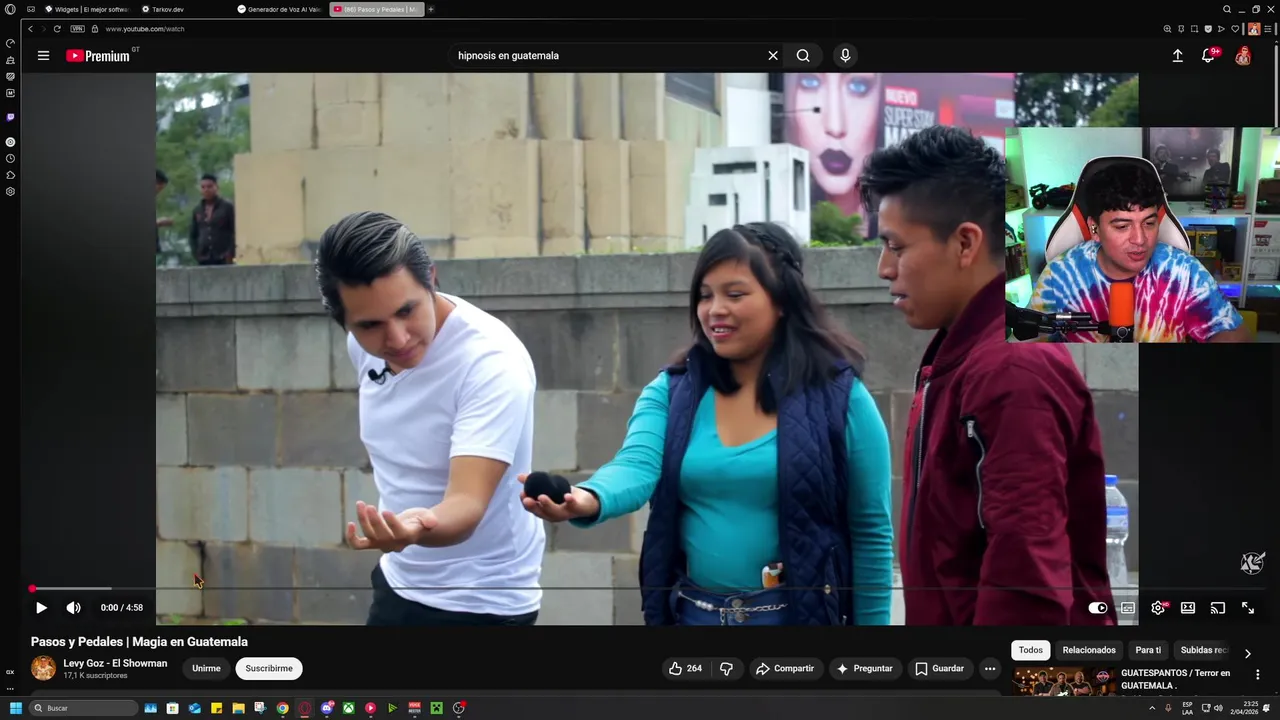Screen dimensions: 1280x720
Task: Open Twitch in the browser sidebar
Action: pyautogui.click(x=10, y=117)
